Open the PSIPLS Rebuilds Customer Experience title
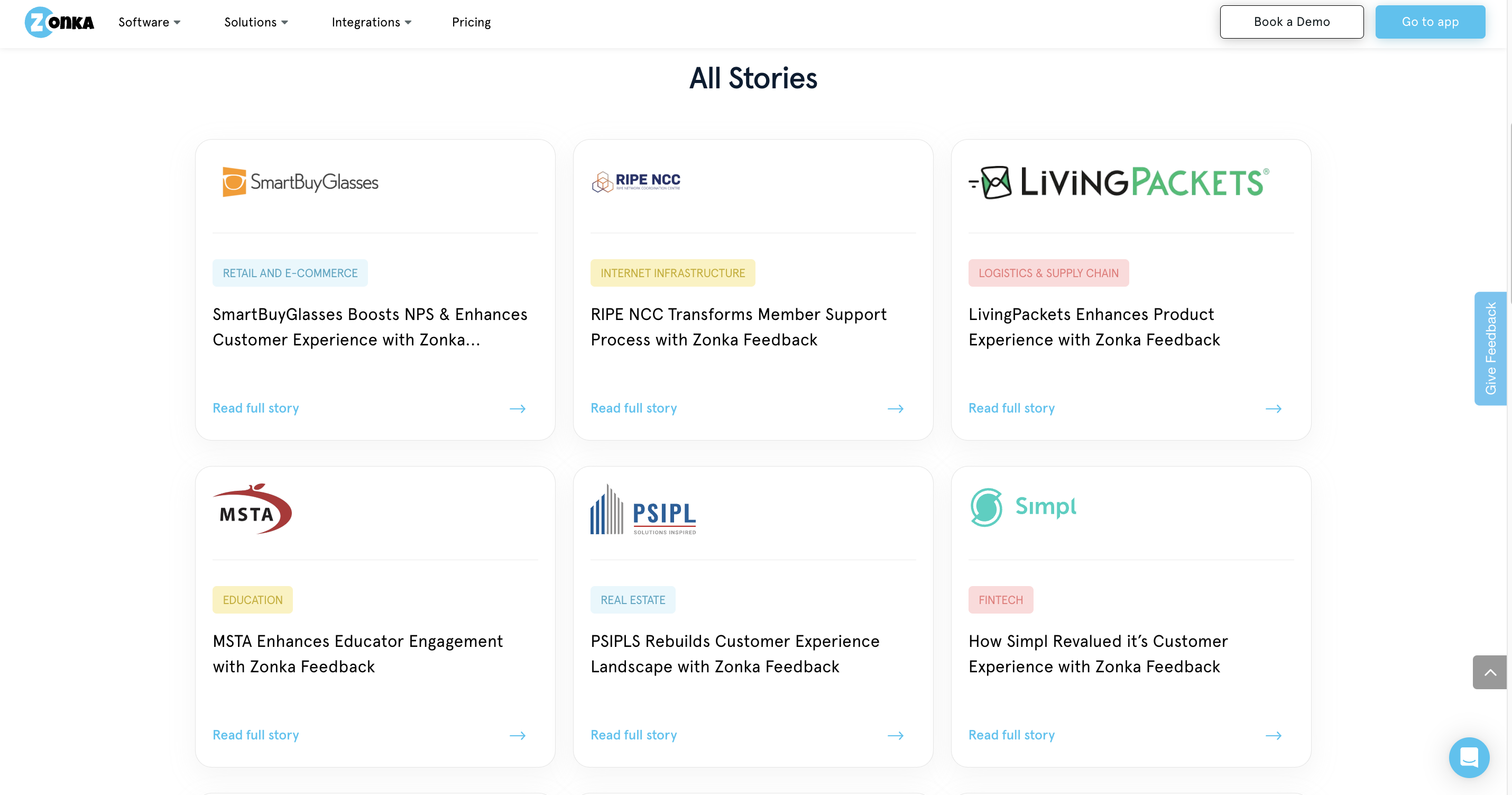Screen dimensions: 1512x795 (735, 653)
